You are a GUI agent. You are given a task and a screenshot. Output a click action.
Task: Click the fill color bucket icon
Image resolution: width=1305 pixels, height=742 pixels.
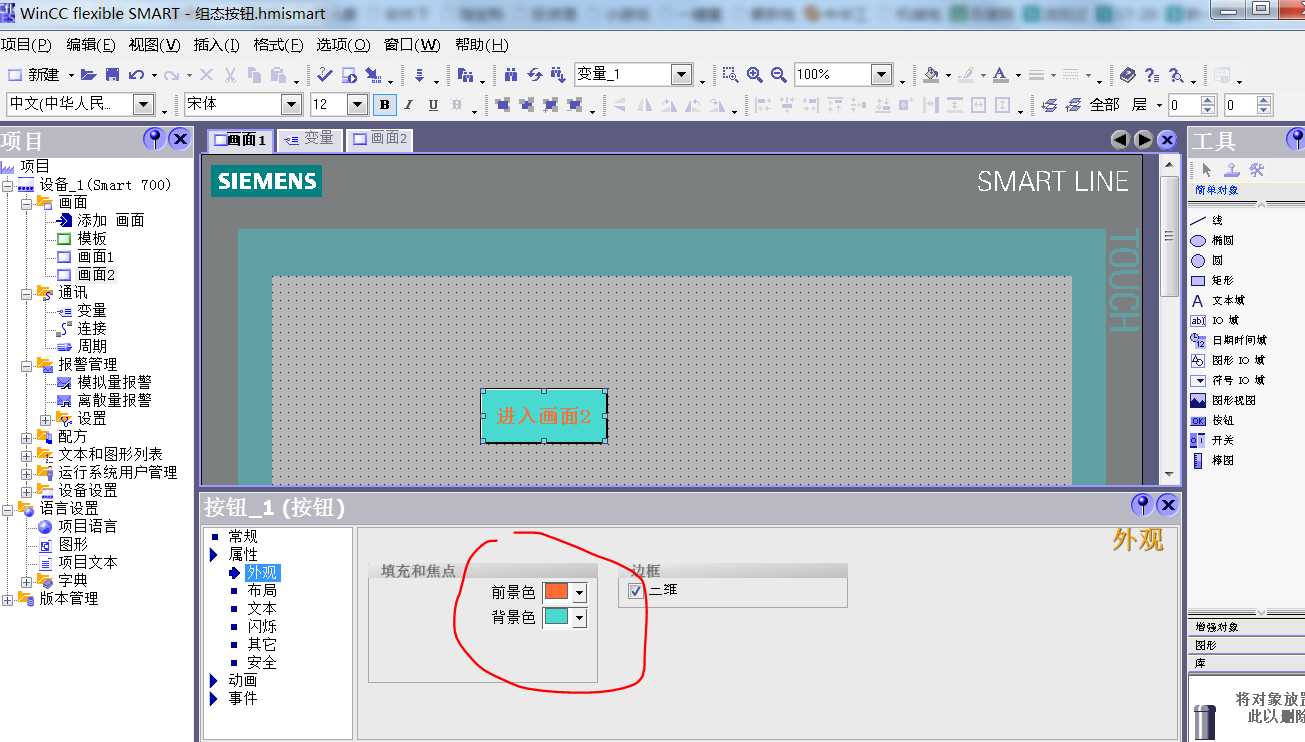pyautogui.click(x=931, y=75)
